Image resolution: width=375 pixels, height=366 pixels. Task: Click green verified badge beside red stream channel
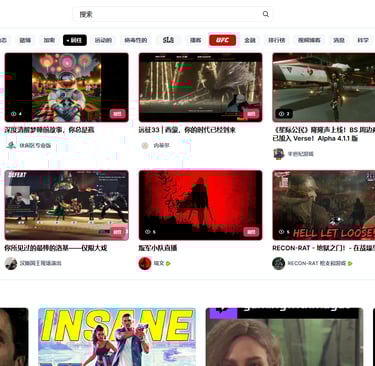point(168,263)
